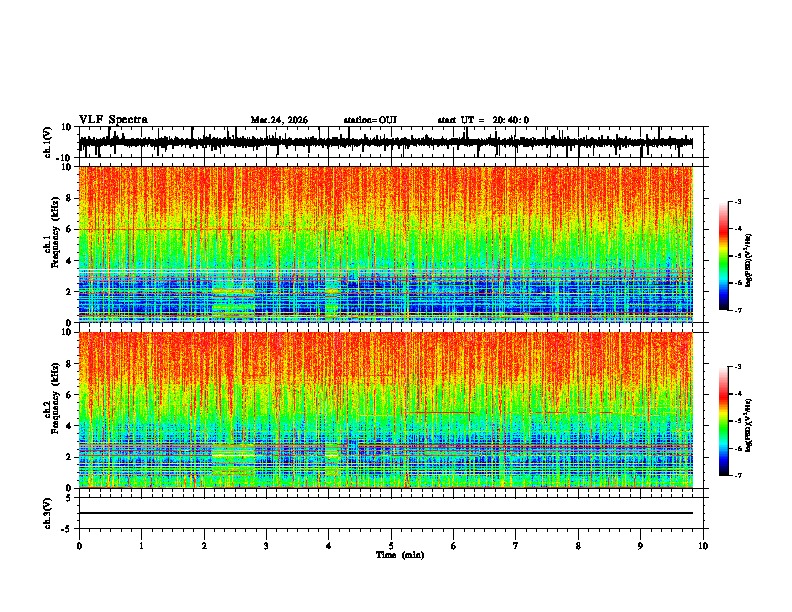Click the time axis tick label "9"
Screen dimensions: 792x612
(640, 546)
